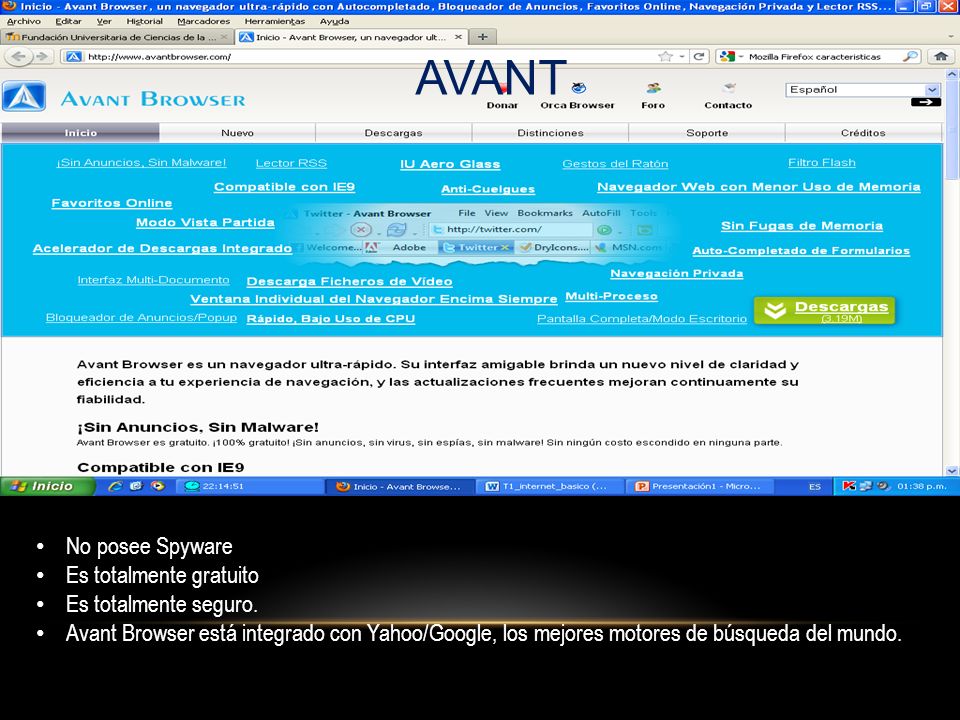This screenshot has height=720, width=960.
Task: Open the Orca Browser icon
Action: click(x=578, y=88)
